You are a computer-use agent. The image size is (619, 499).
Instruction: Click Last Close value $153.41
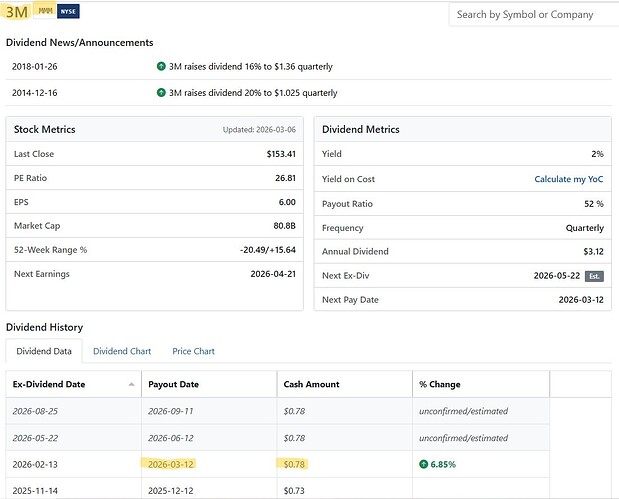281,154
